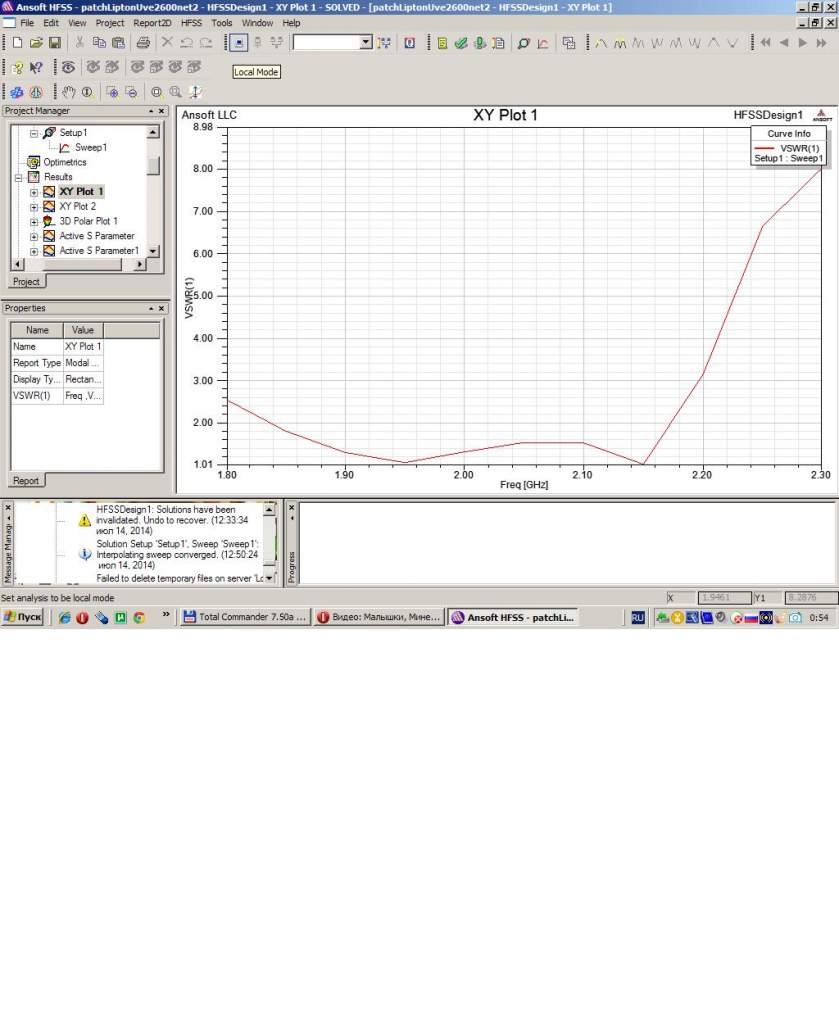Open the View menu

pyautogui.click(x=77, y=23)
